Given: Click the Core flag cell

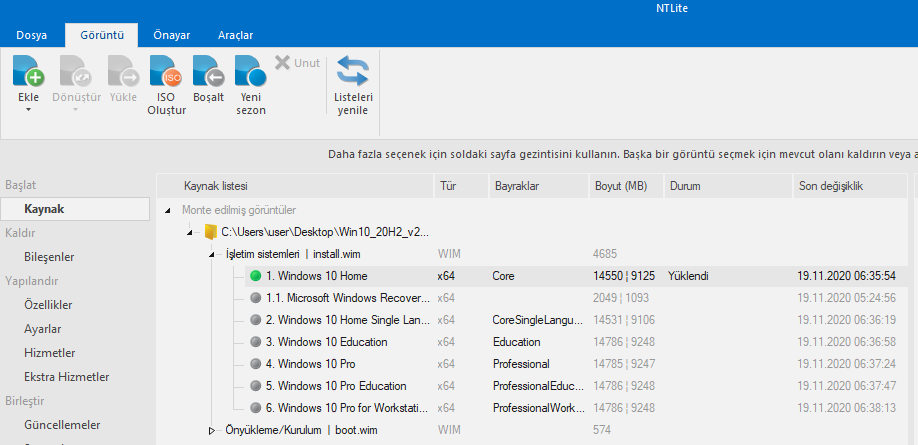Looking at the screenshot, I should [503, 276].
